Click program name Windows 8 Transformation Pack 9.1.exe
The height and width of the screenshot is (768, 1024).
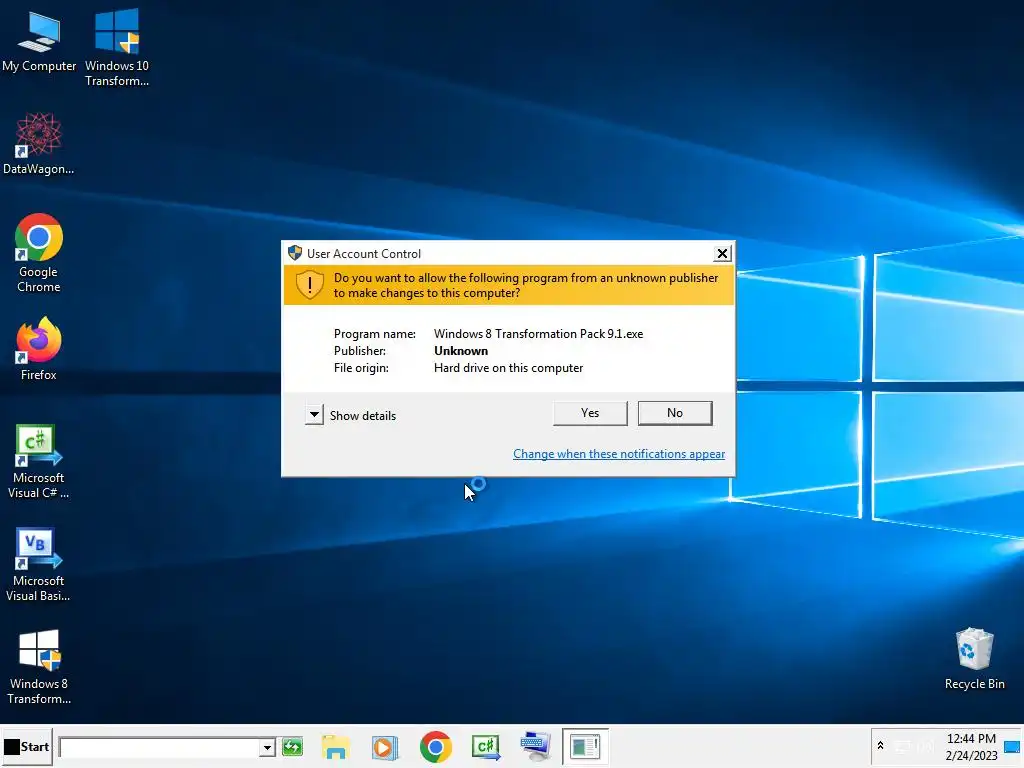coord(538,334)
